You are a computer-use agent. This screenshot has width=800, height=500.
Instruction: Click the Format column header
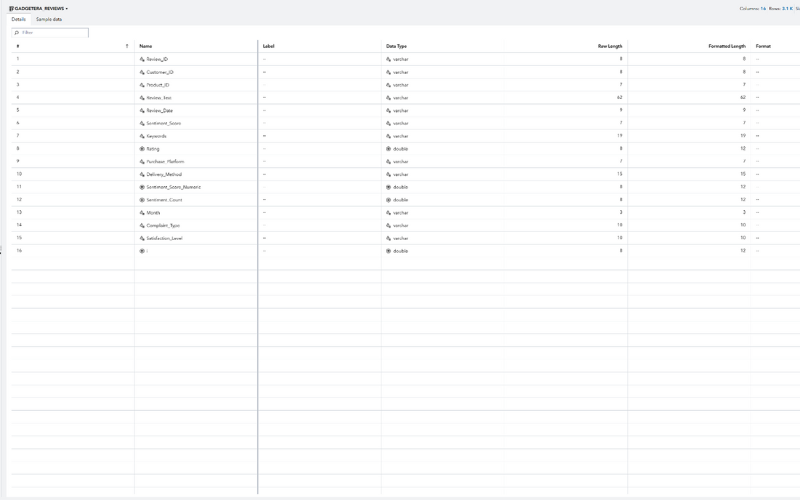click(763, 46)
